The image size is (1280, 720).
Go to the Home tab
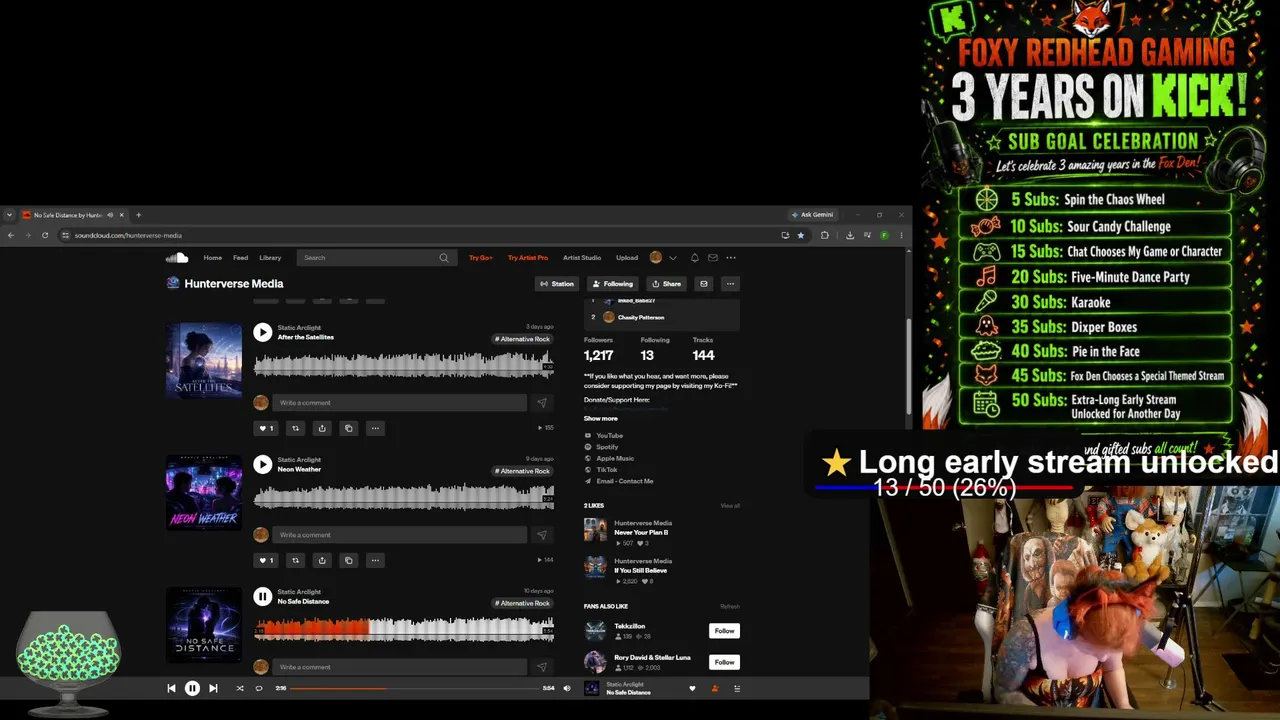coord(213,258)
